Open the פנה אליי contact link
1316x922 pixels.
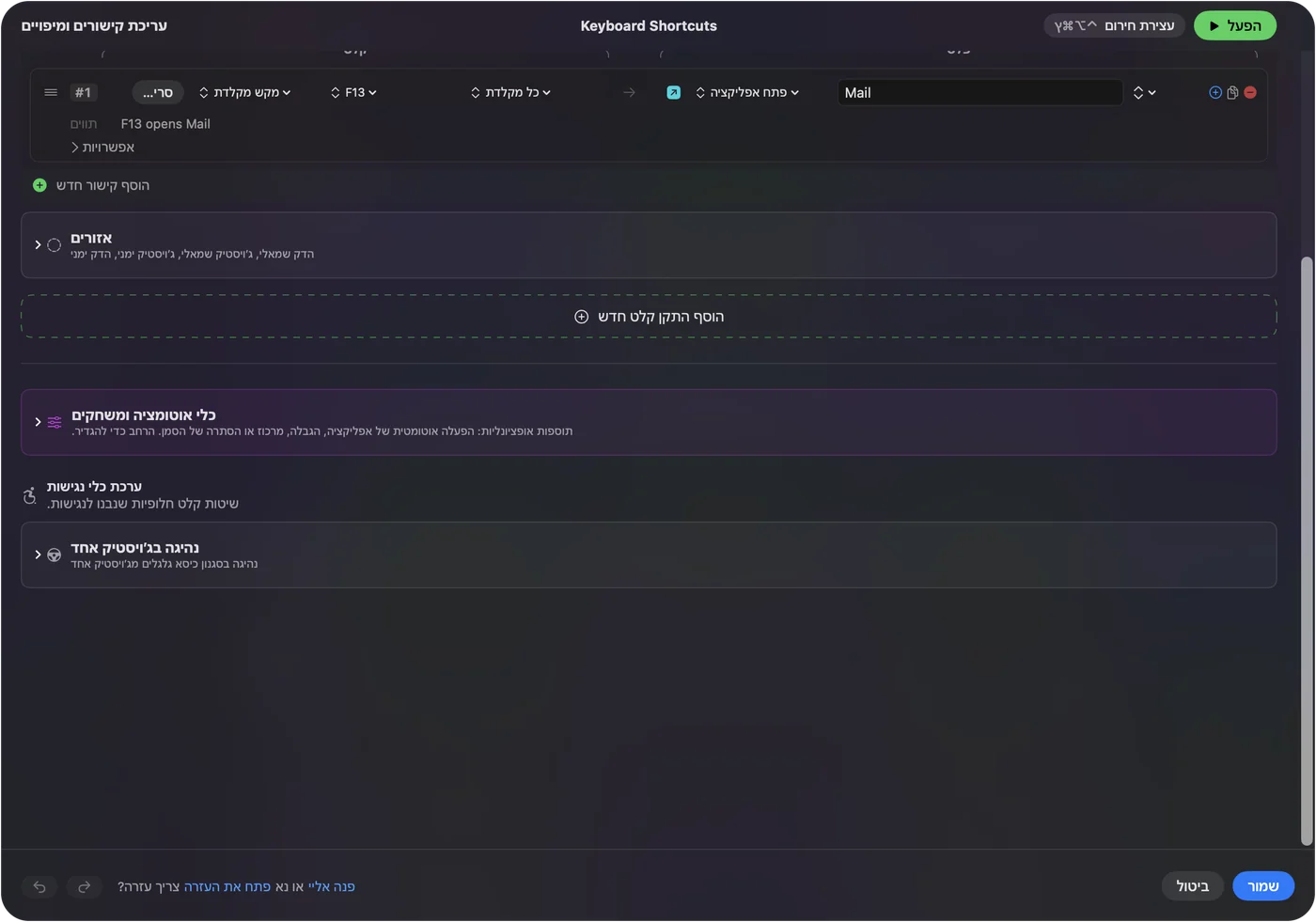[x=332, y=886]
